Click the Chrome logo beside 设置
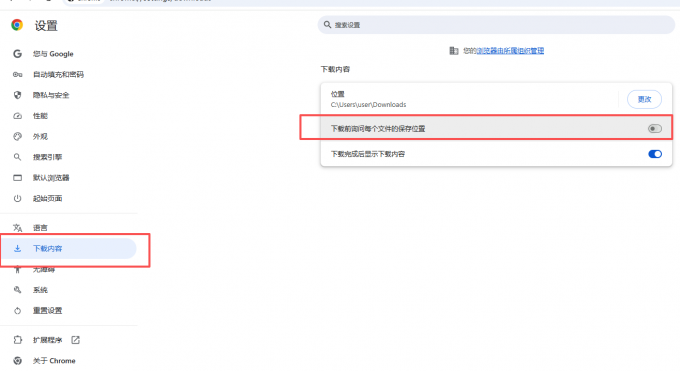 click(17, 25)
